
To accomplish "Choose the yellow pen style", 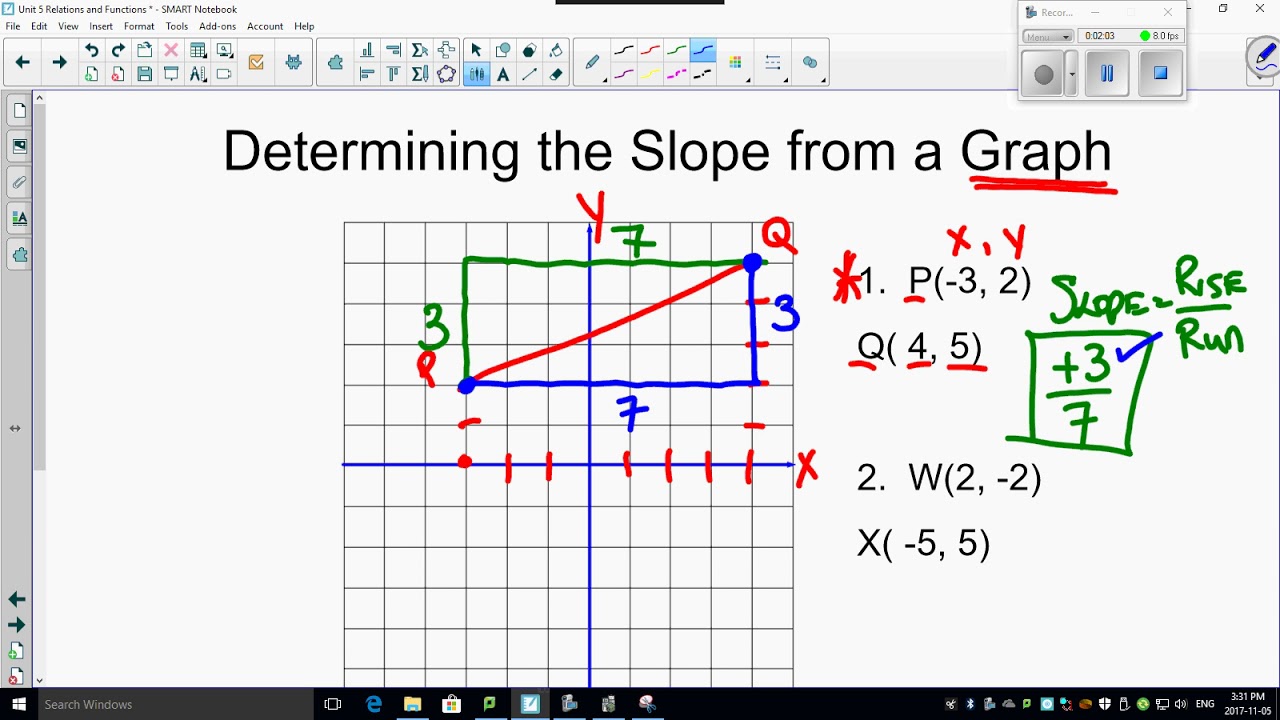I will [x=651, y=74].
